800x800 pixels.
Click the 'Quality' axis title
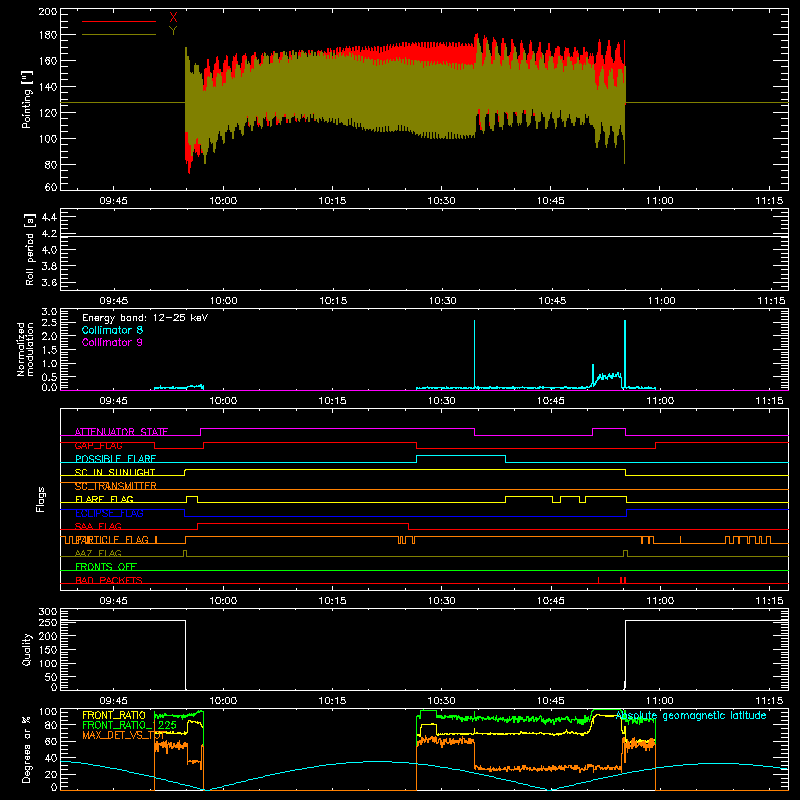[x=27, y=649]
